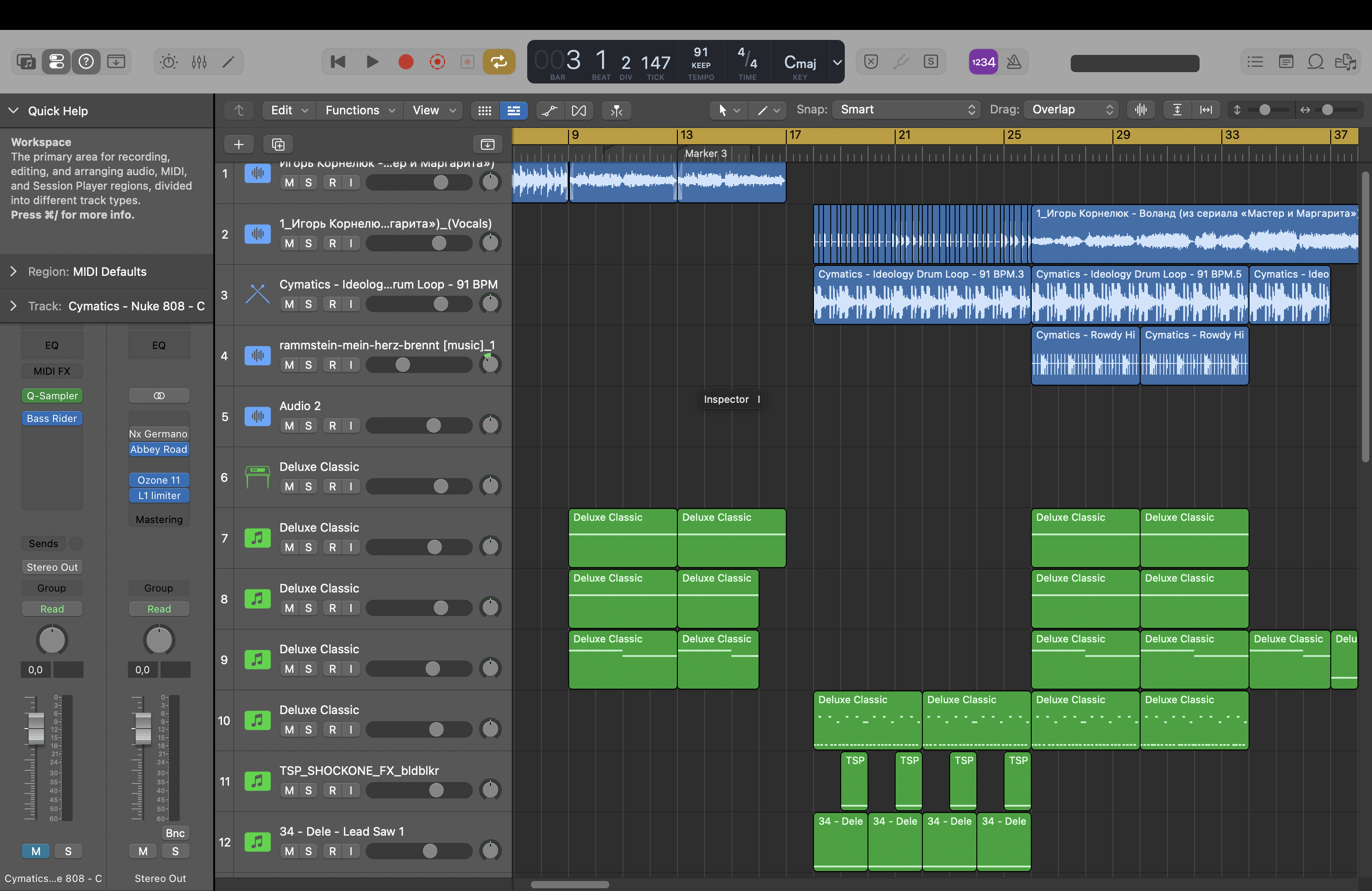This screenshot has width=1372, height=891.
Task: Toggle the metronome icon
Action: click(x=1014, y=62)
